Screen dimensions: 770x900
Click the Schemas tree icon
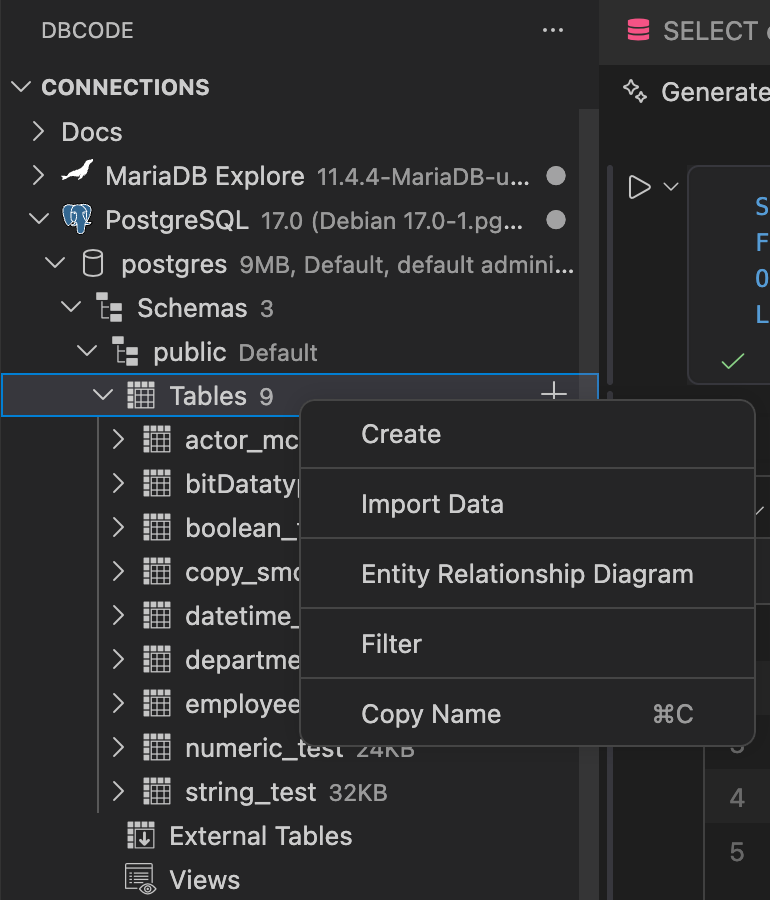[109, 307]
